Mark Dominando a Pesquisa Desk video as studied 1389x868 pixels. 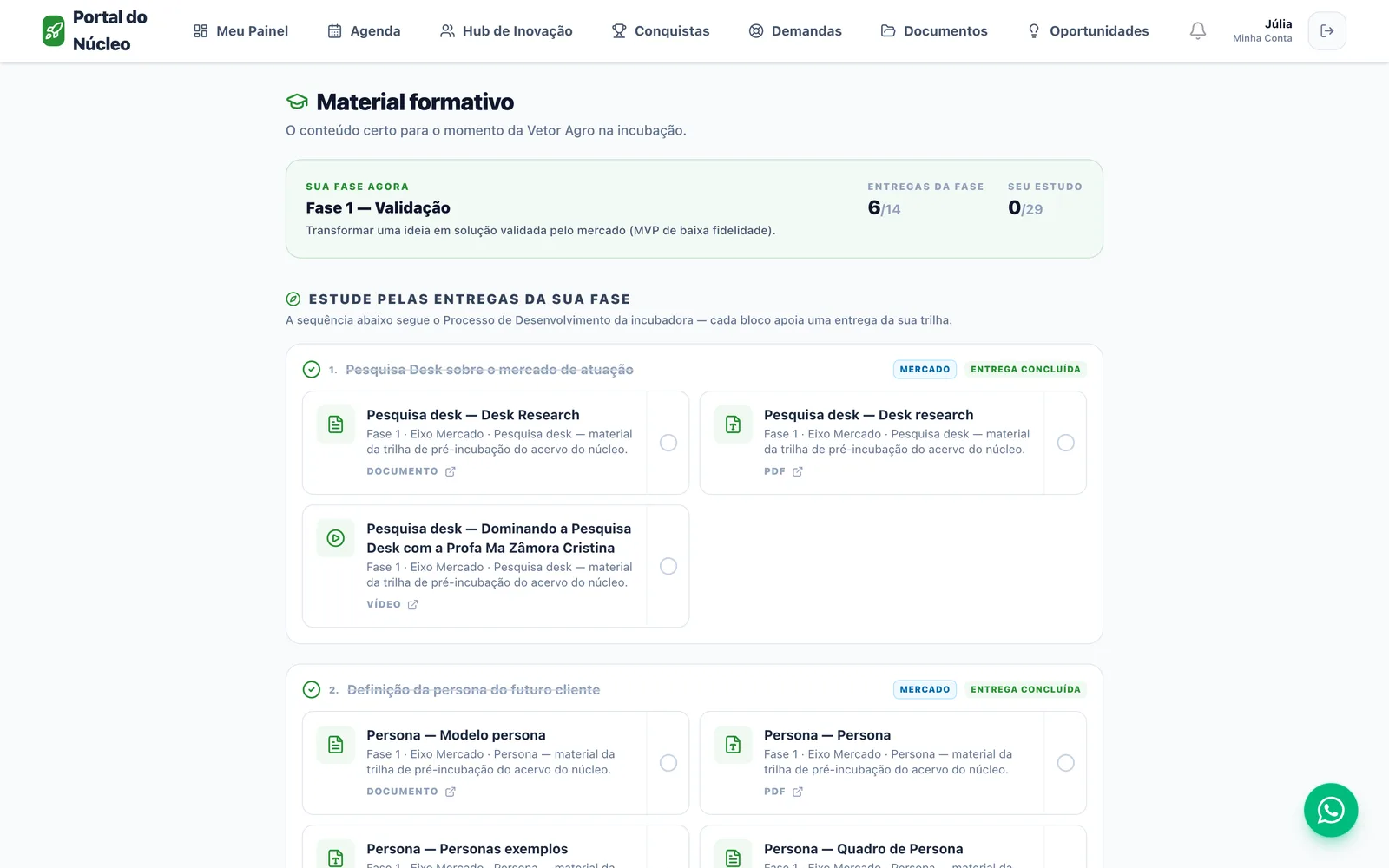coord(668,566)
